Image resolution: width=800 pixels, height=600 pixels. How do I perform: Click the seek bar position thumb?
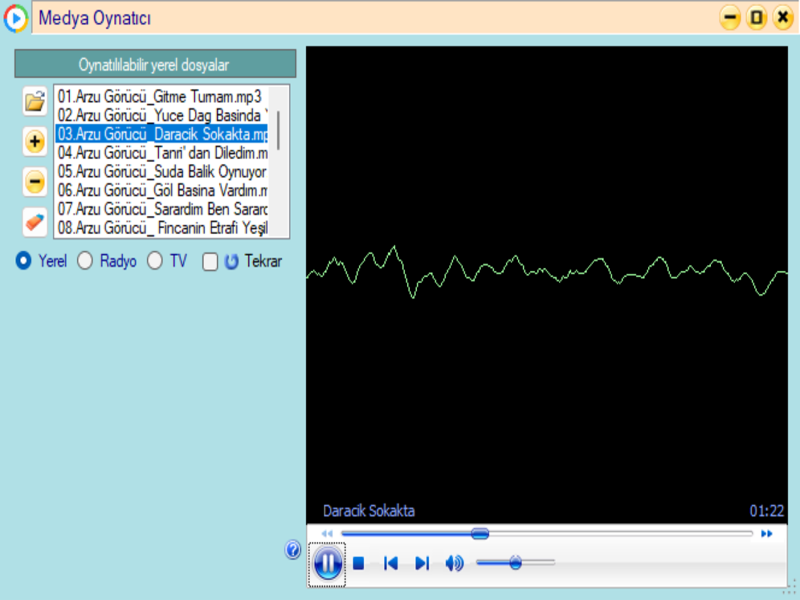480,534
